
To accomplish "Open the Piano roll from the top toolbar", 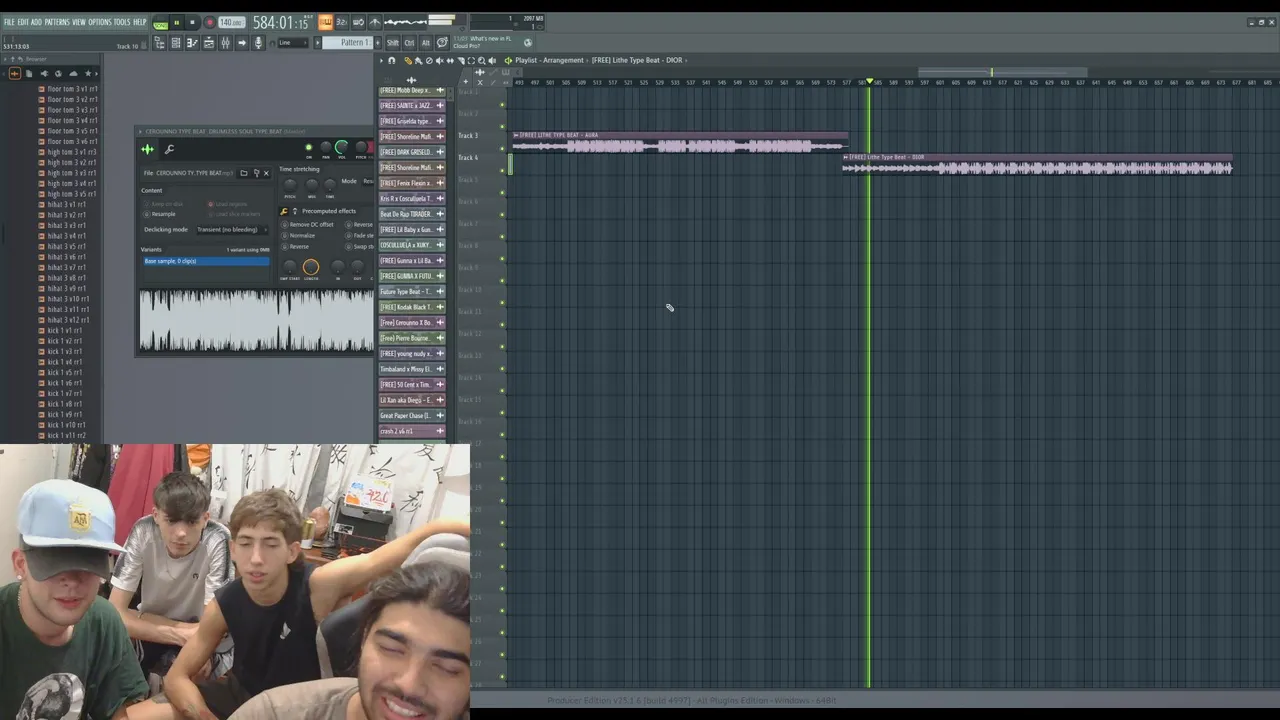I will click(193, 43).
